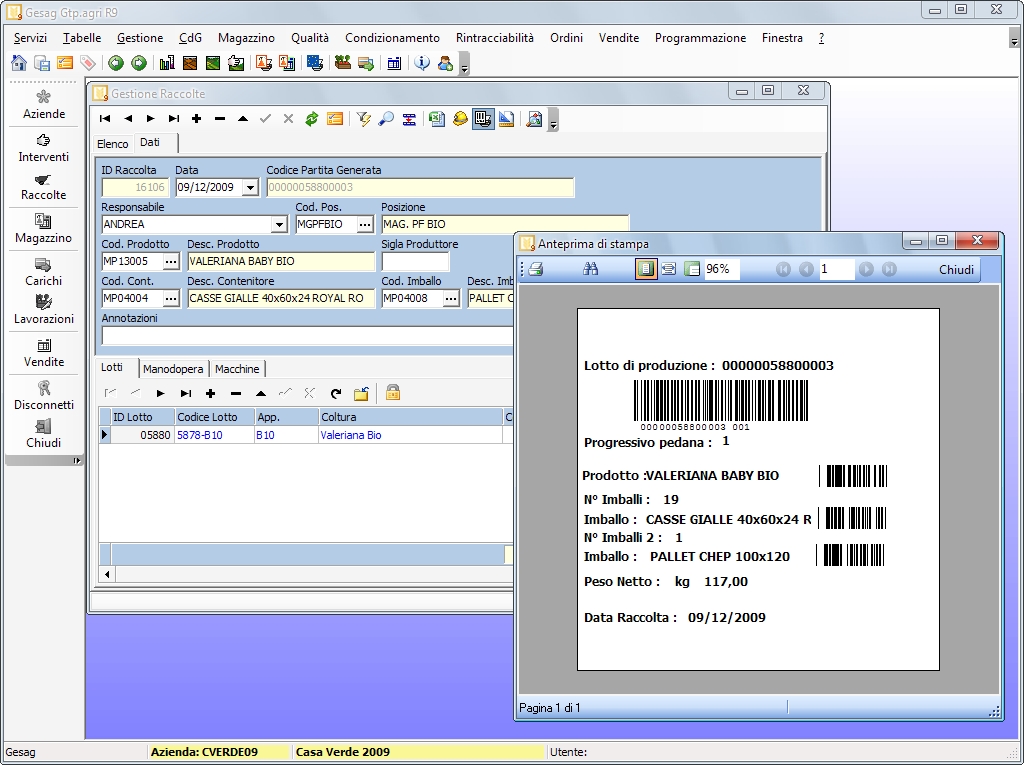
Task: Click the ID Lotto column header
Action: tap(142, 417)
